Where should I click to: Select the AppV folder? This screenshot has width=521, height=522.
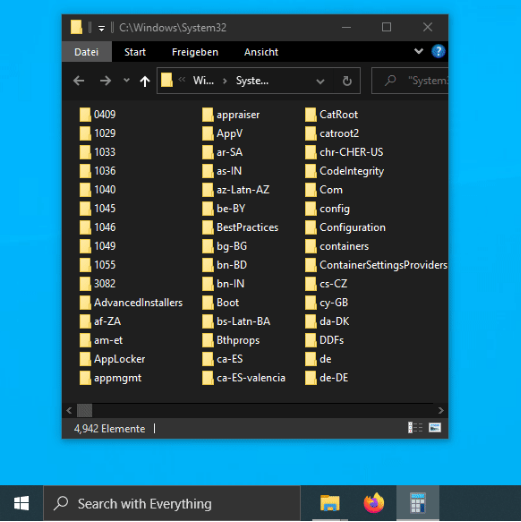(222, 133)
